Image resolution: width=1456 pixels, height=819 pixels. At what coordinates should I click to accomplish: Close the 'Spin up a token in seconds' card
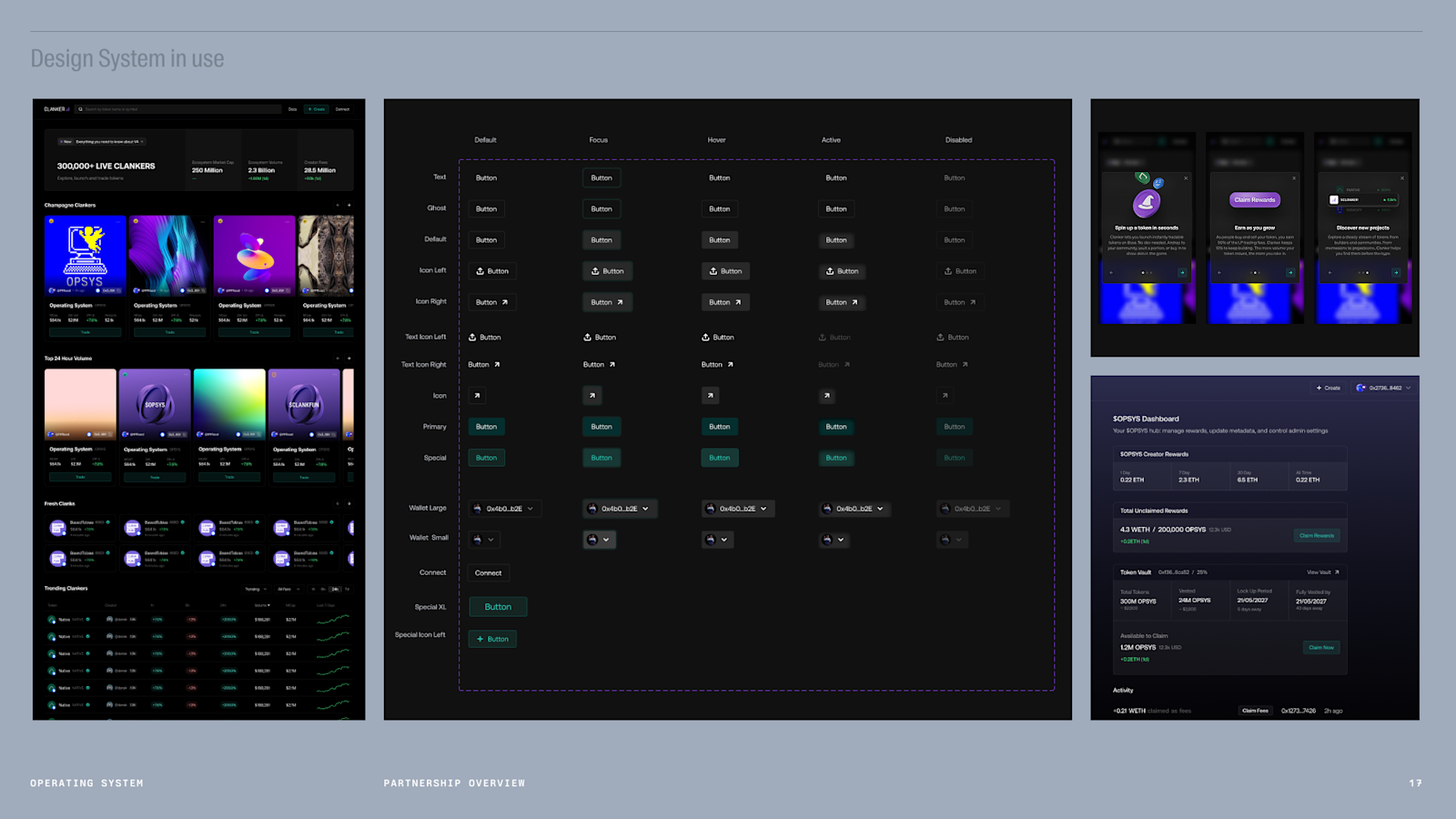tap(1186, 178)
